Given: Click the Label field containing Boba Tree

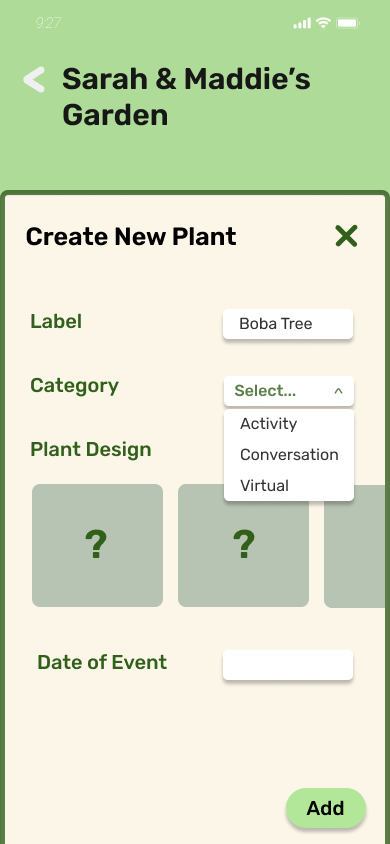Looking at the screenshot, I should pos(288,324).
